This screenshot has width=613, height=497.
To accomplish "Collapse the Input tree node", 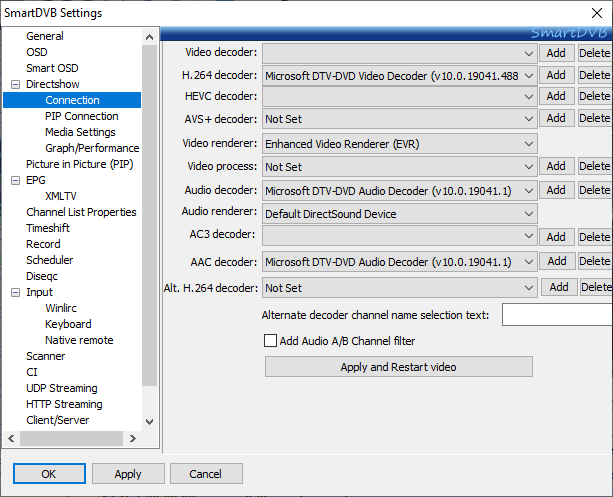I will click(x=15, y=292).
